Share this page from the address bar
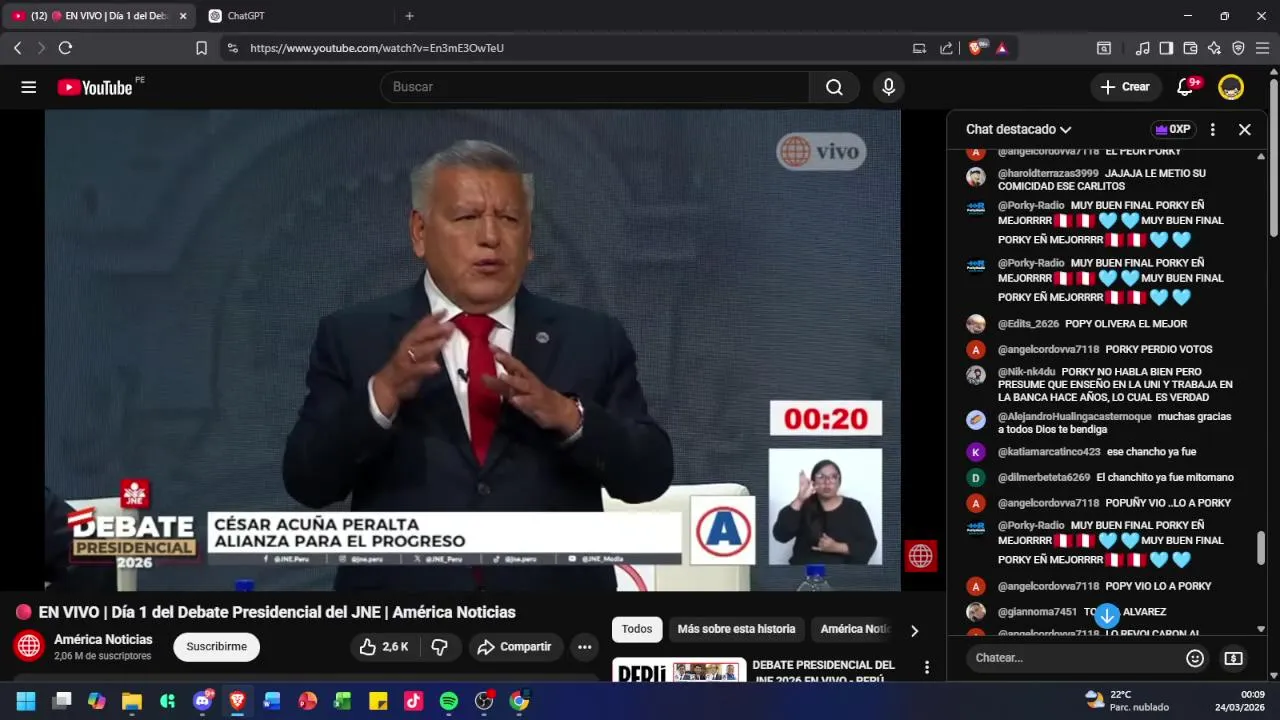 tap(946, 48)
